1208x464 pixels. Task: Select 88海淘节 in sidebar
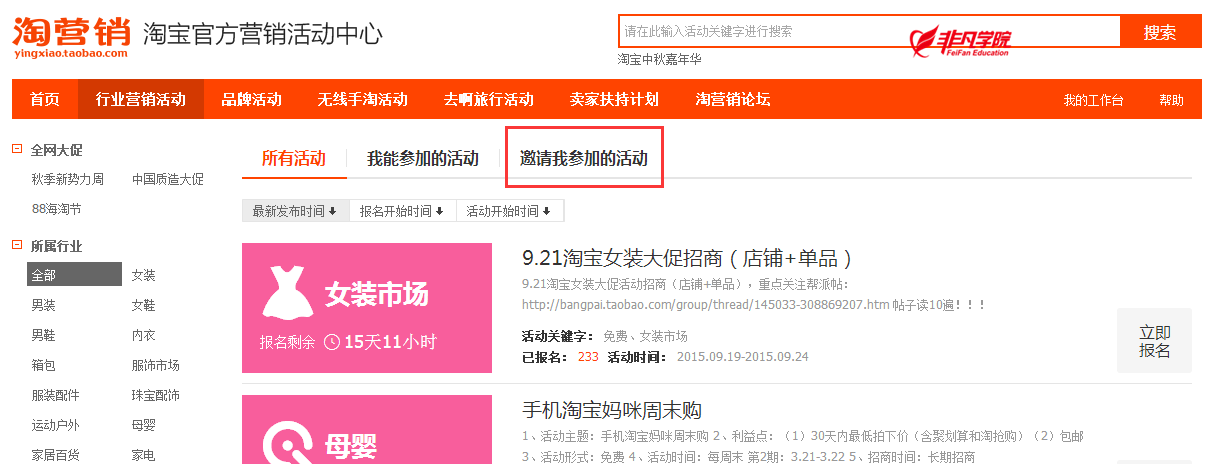click(56, 209)
